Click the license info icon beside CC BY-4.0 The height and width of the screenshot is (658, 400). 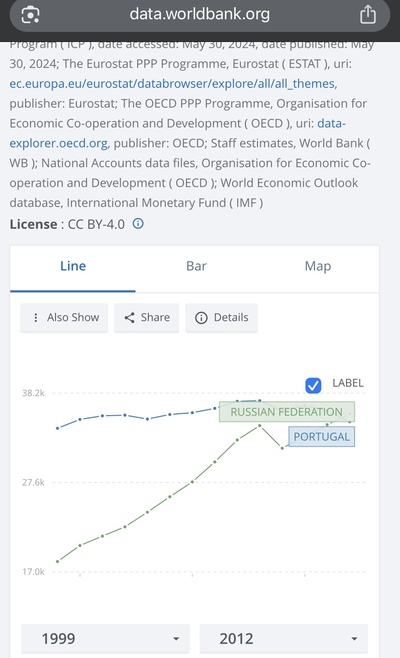(x=138, y=224)
